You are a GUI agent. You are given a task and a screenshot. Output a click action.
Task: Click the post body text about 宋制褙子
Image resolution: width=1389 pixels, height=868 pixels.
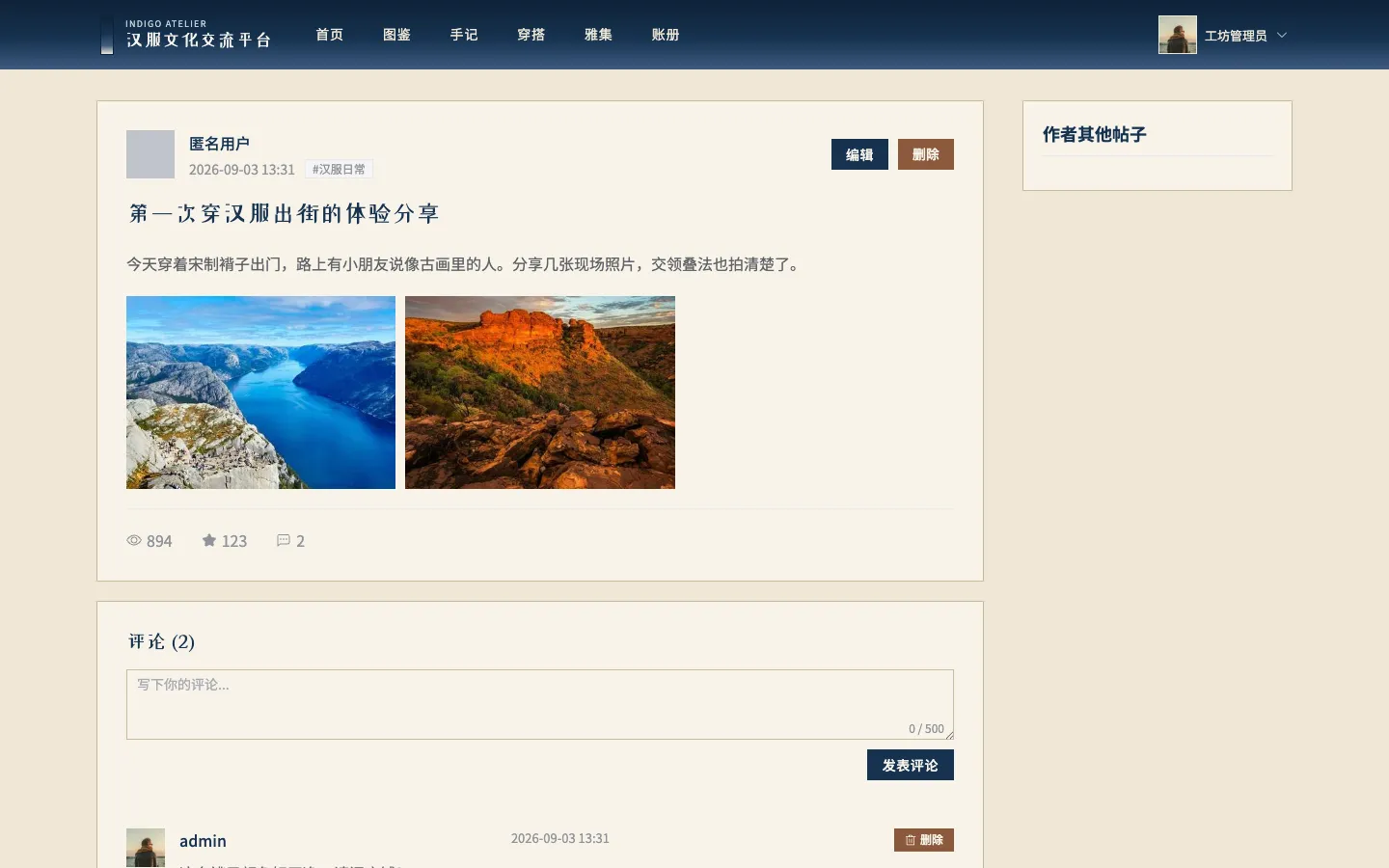click(465, 264)
